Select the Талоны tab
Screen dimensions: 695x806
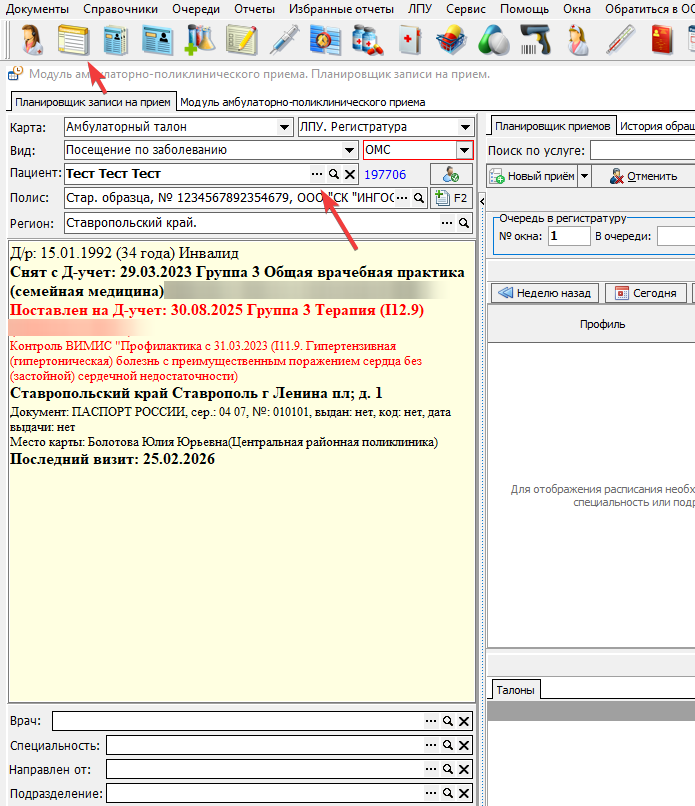pos(515,690)
